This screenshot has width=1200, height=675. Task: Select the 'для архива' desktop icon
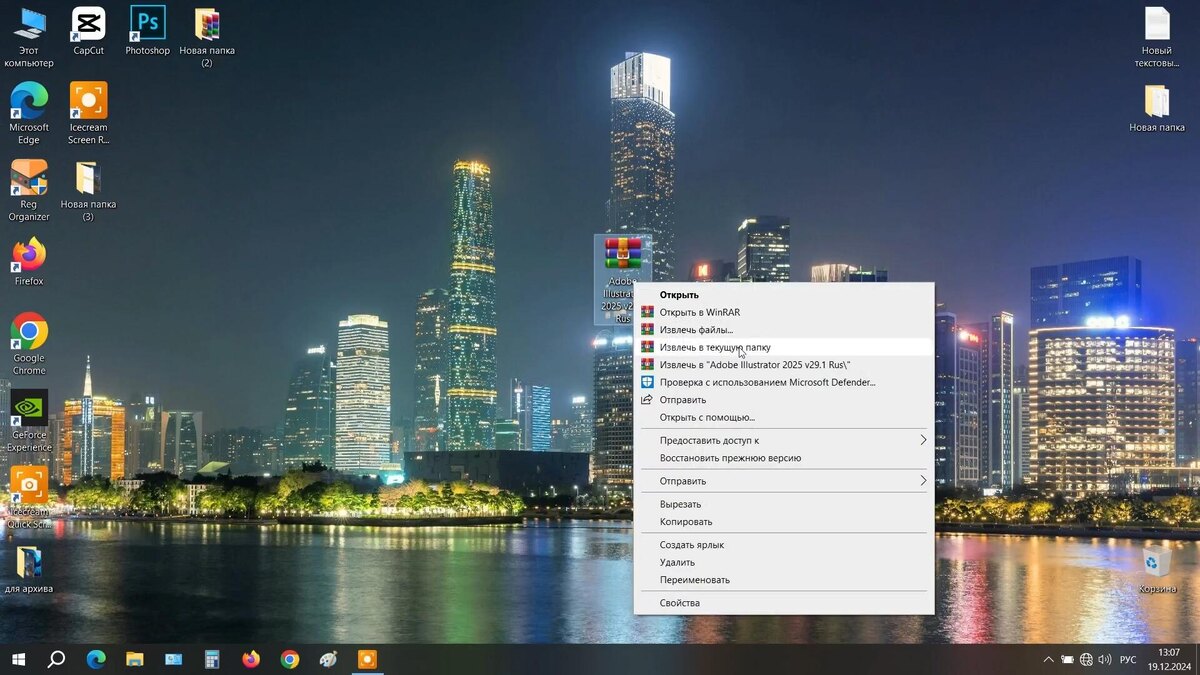coord(29,569)
